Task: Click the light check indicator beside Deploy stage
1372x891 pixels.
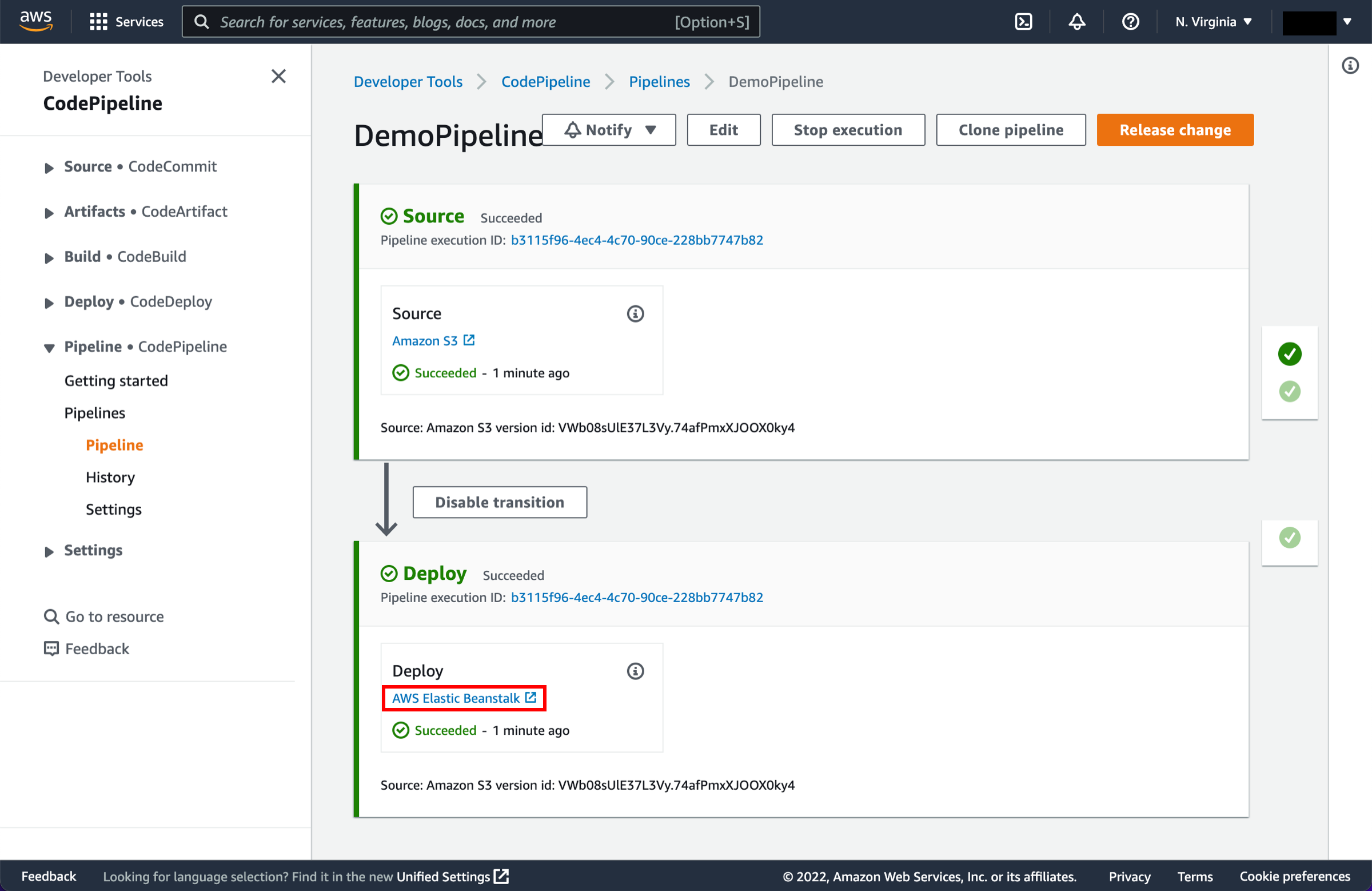Action: tap(1290, 538)
